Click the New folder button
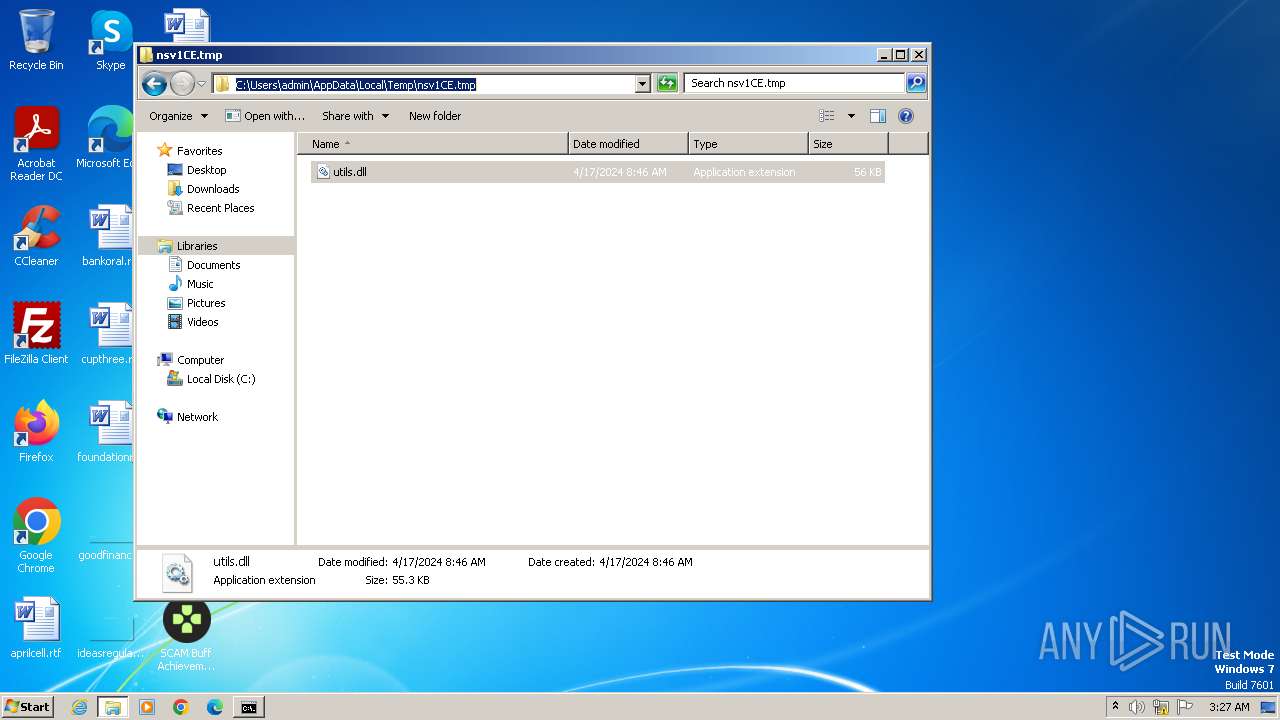1280x720 pixels. click(x=435, y=116)
